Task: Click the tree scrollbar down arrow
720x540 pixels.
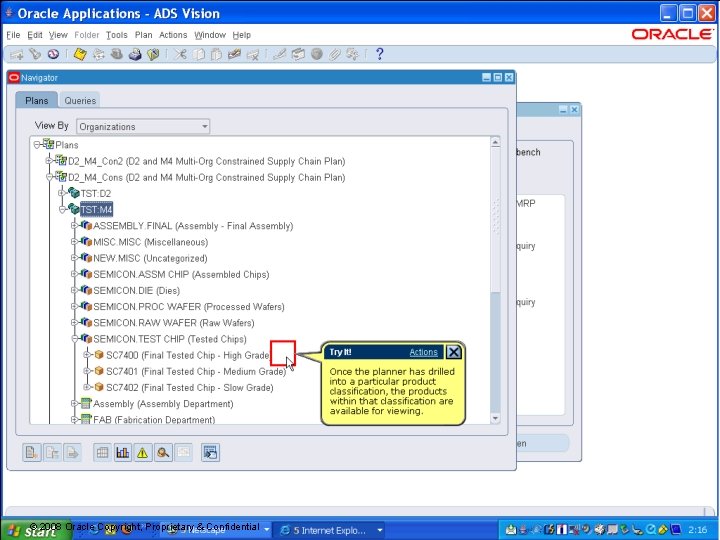Action: (x=495, y=418)
